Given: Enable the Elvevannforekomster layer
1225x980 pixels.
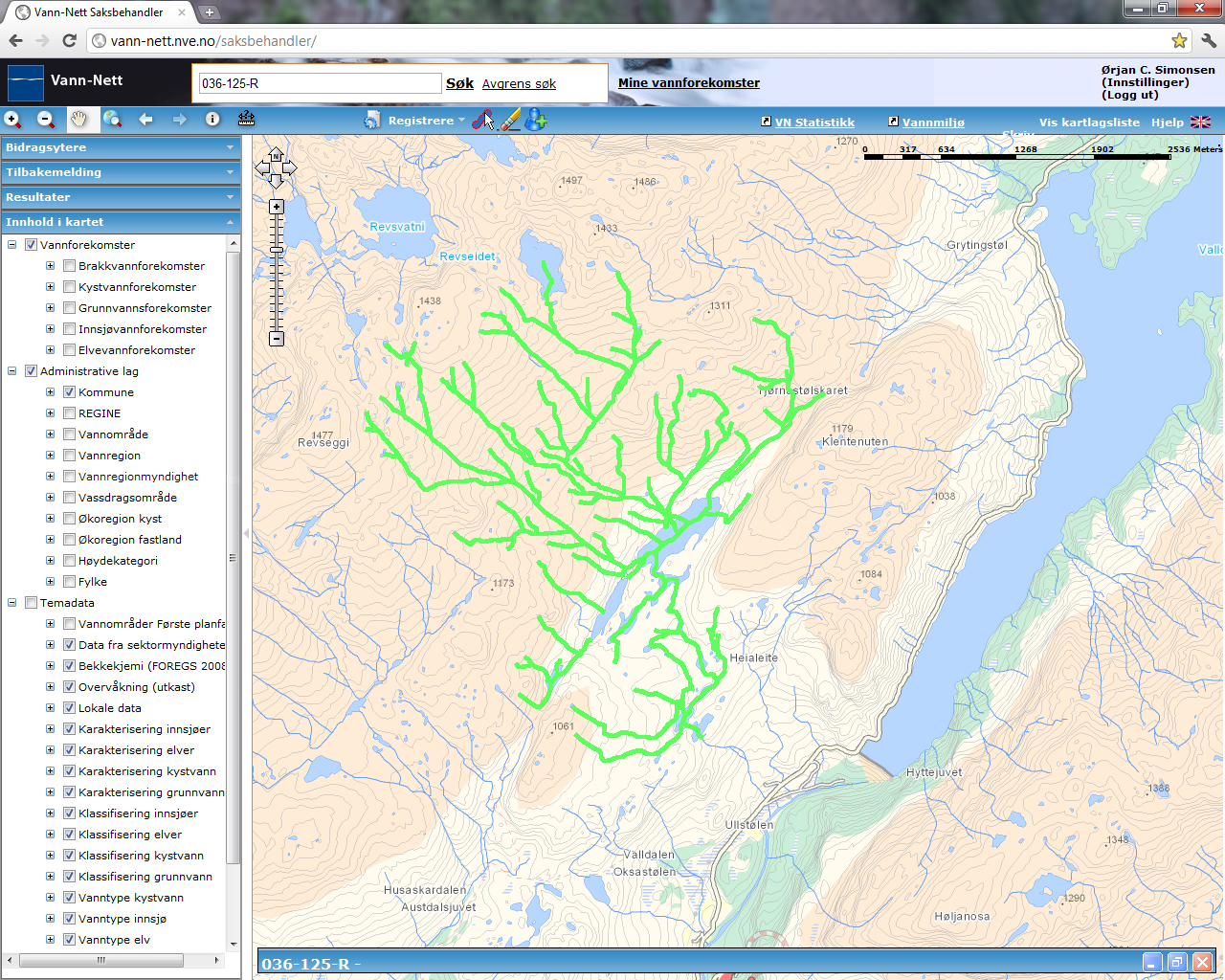Looking at the screenshot, I should (x=69, y=350).
